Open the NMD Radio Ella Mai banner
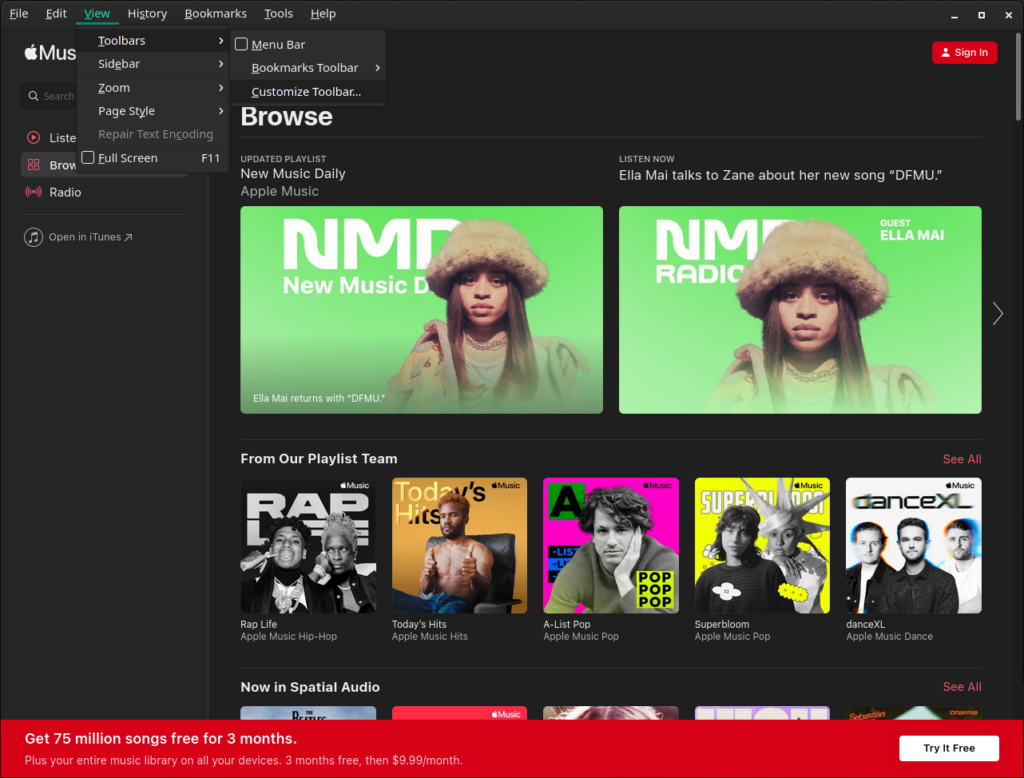 pyautogui.click(x=800, y=310)
